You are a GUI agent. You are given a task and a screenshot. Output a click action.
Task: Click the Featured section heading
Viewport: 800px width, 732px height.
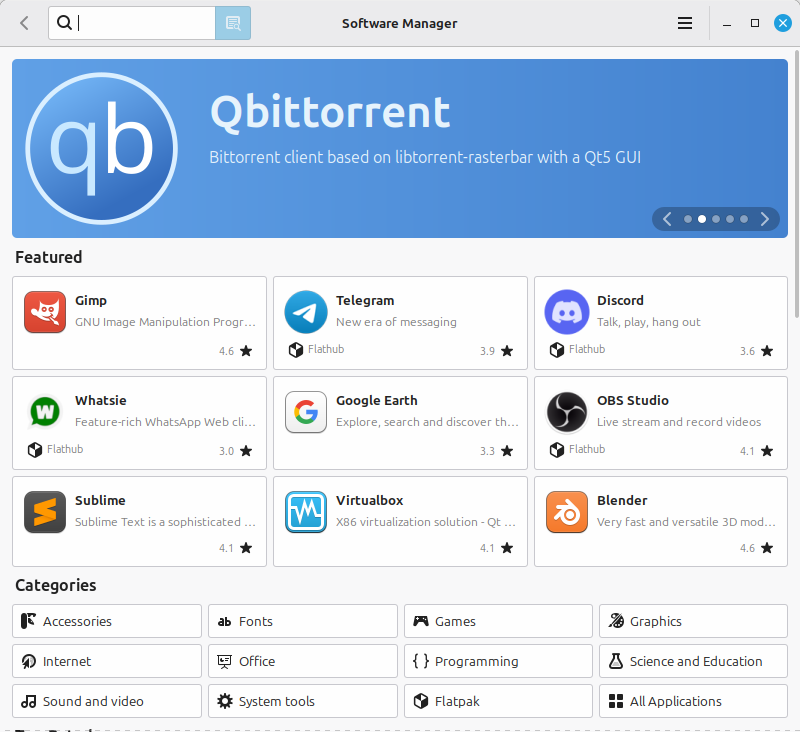pos(48,257)
